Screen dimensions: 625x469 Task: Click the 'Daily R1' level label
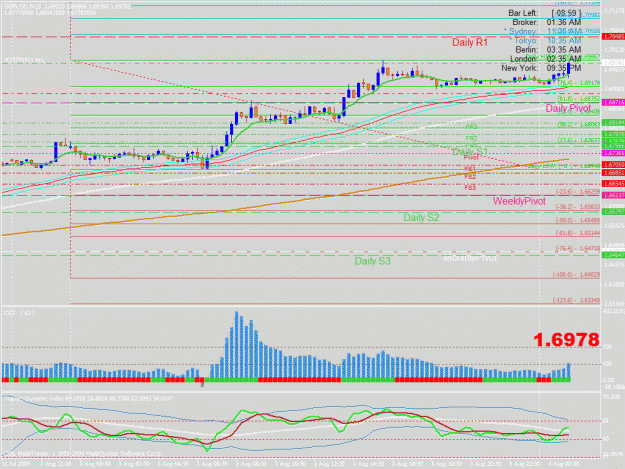[x=470, y=43]
